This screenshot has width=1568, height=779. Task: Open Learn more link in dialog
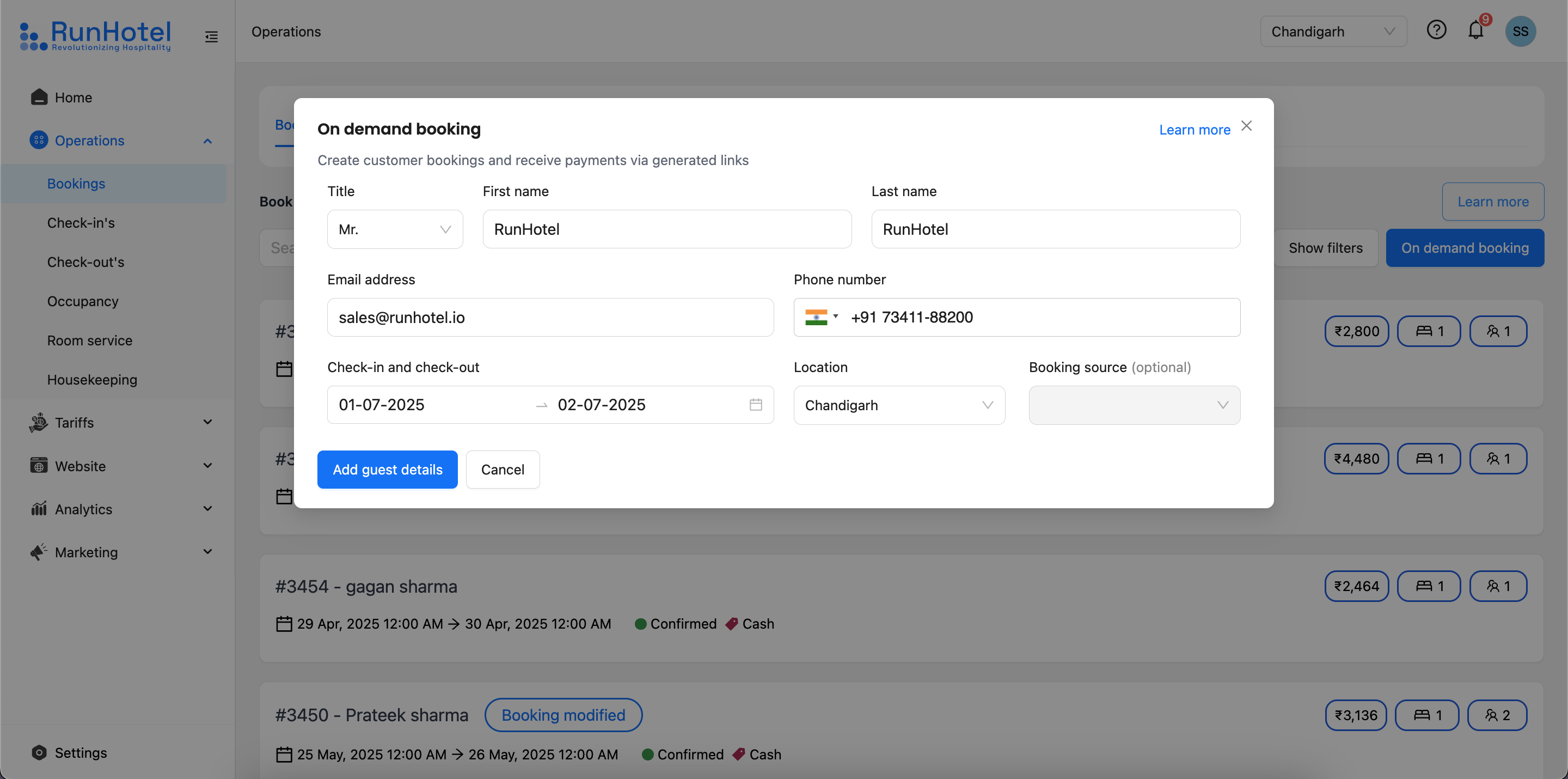(1195, 130)
